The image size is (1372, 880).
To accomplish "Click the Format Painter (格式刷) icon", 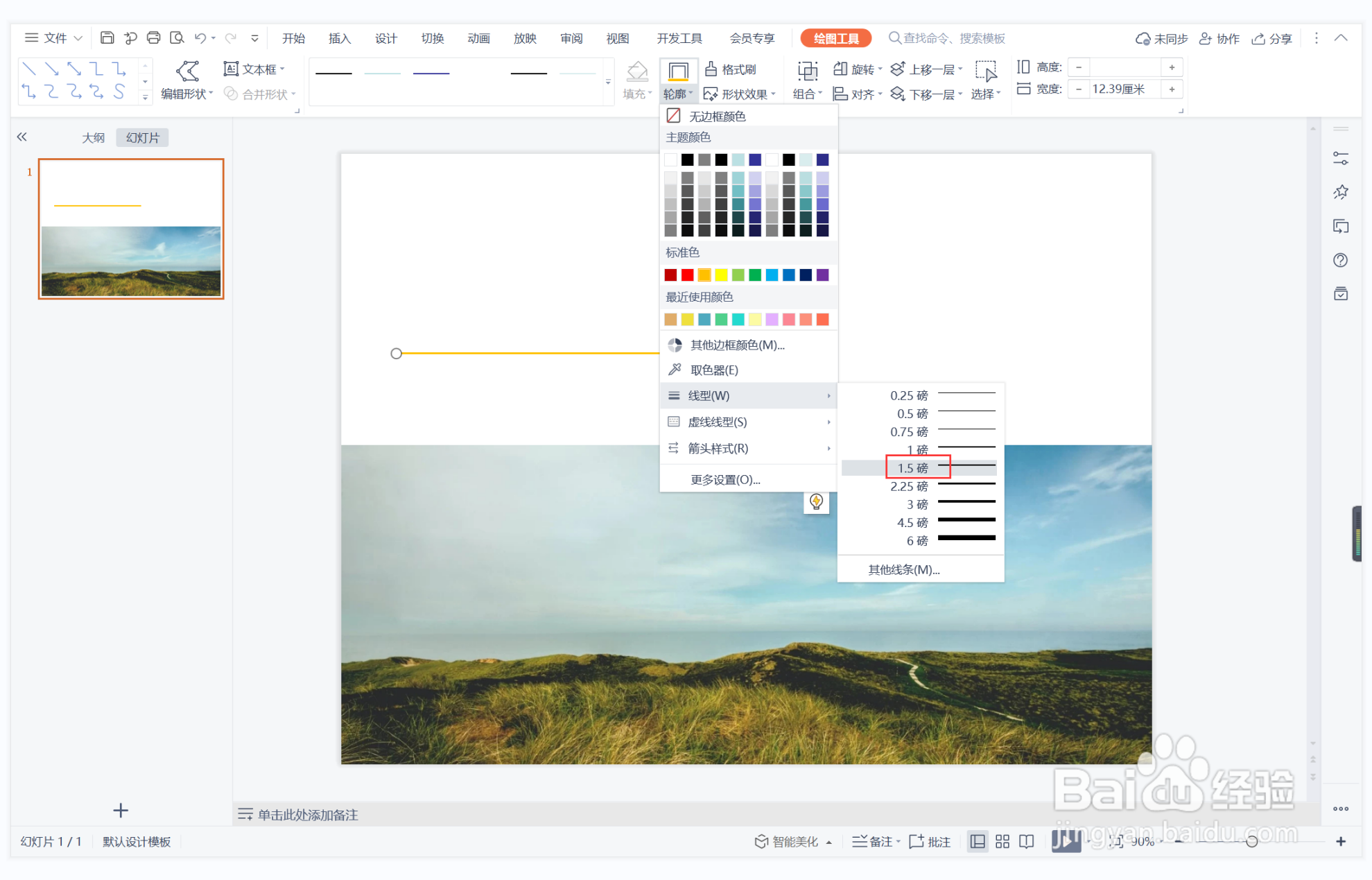I will click(711, 69).
